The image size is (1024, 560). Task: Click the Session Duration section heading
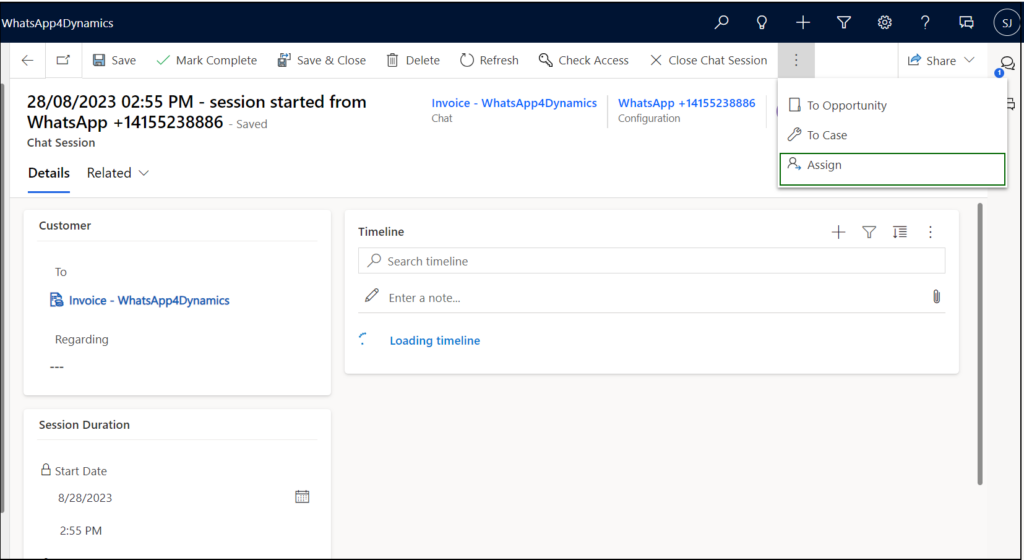pos(84,425)
